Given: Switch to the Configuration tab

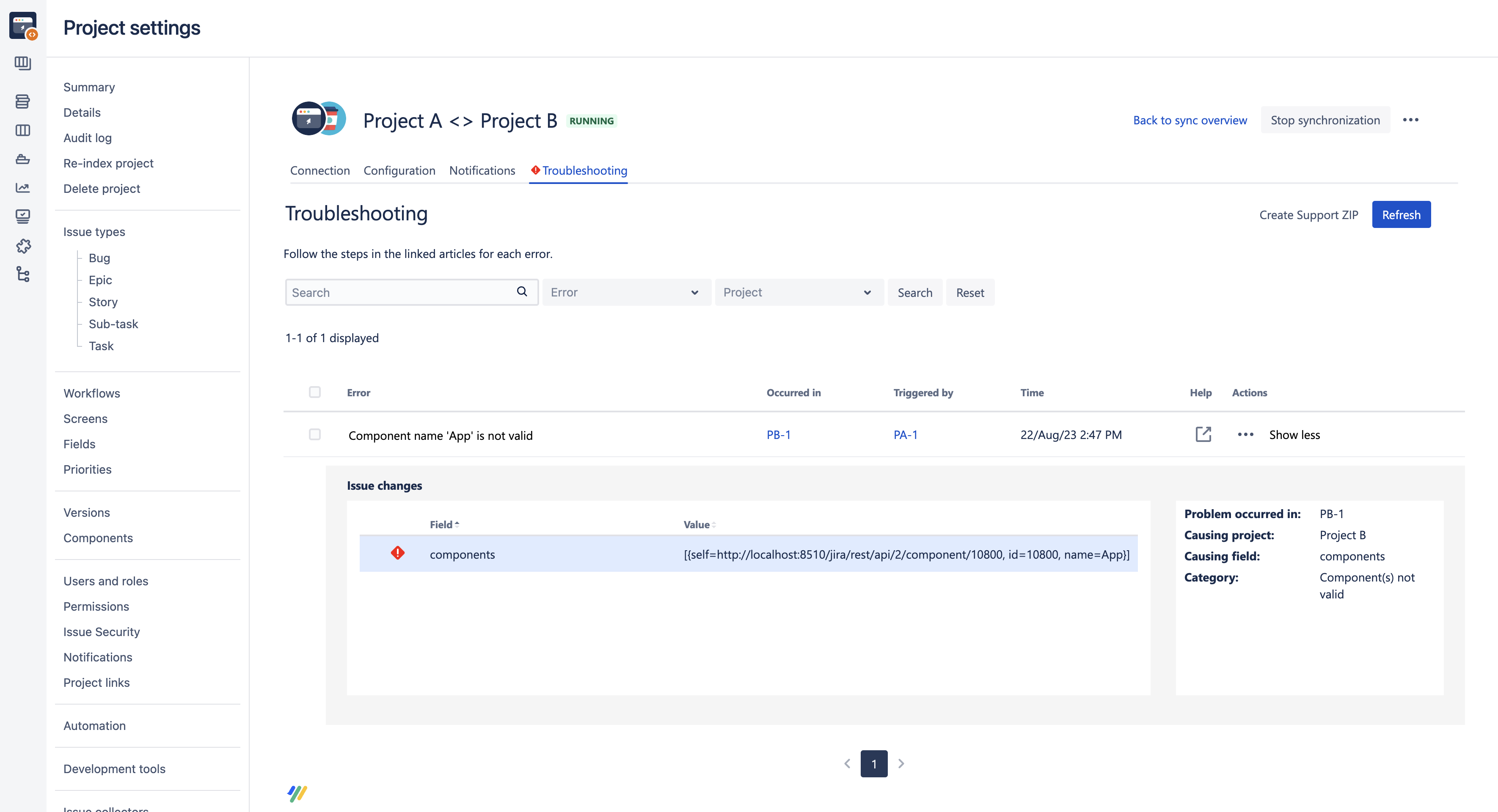Looking at the screenshot, I should [x=399, y=170].
